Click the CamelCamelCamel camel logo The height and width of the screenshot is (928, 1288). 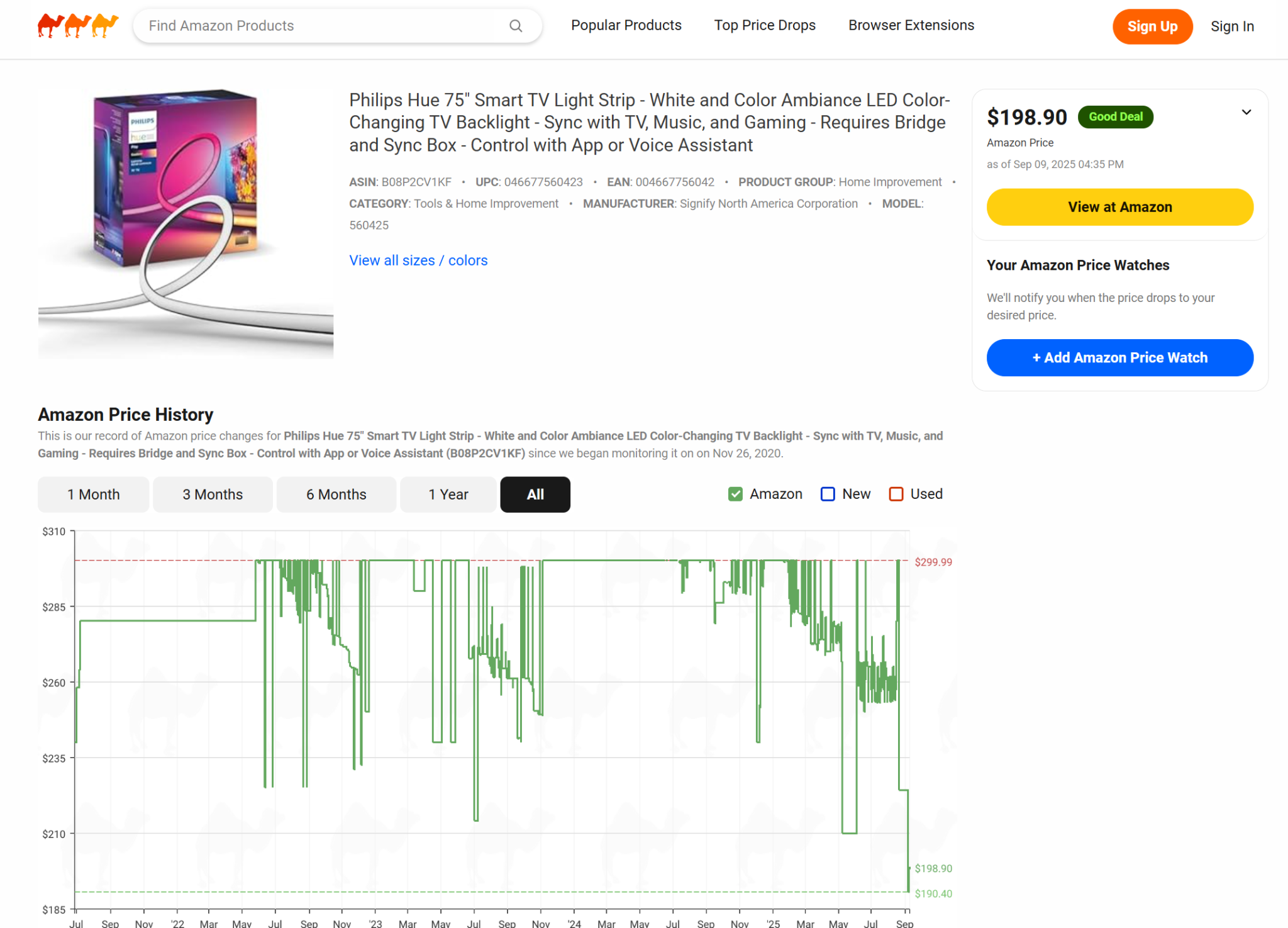click(x=77, y=25)
